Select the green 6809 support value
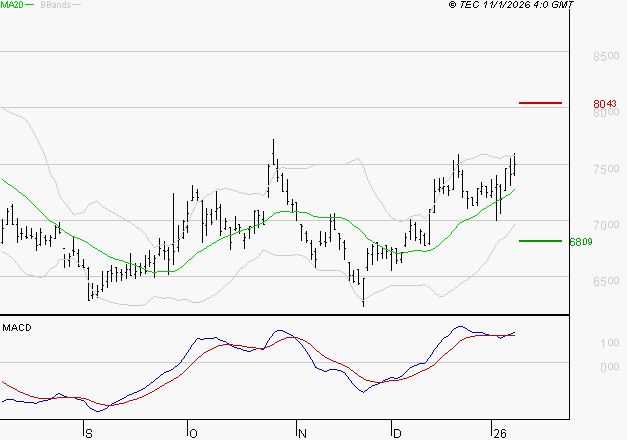This screenshot has width=627, height=440. pyautogui.click(x=581, y=242)
